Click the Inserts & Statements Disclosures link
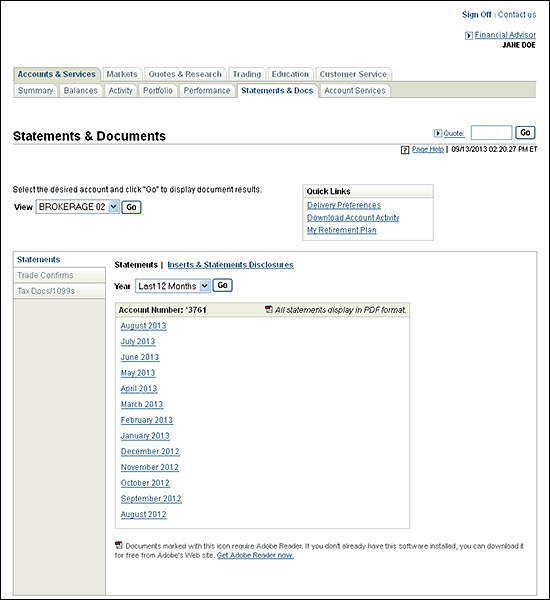The height and width of the screenshot is (600, 550). click(x=230, y=265)
